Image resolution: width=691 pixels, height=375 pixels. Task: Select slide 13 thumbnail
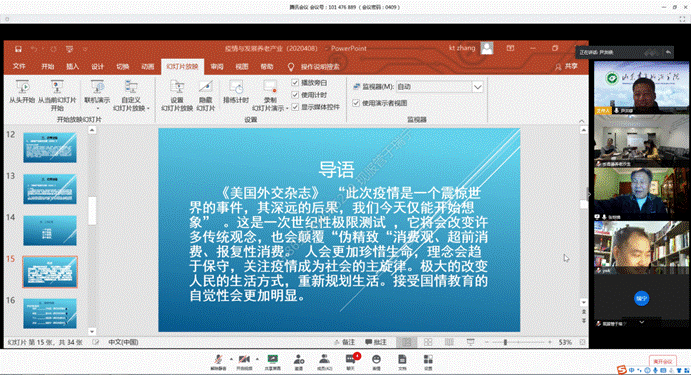coord(50,189)
